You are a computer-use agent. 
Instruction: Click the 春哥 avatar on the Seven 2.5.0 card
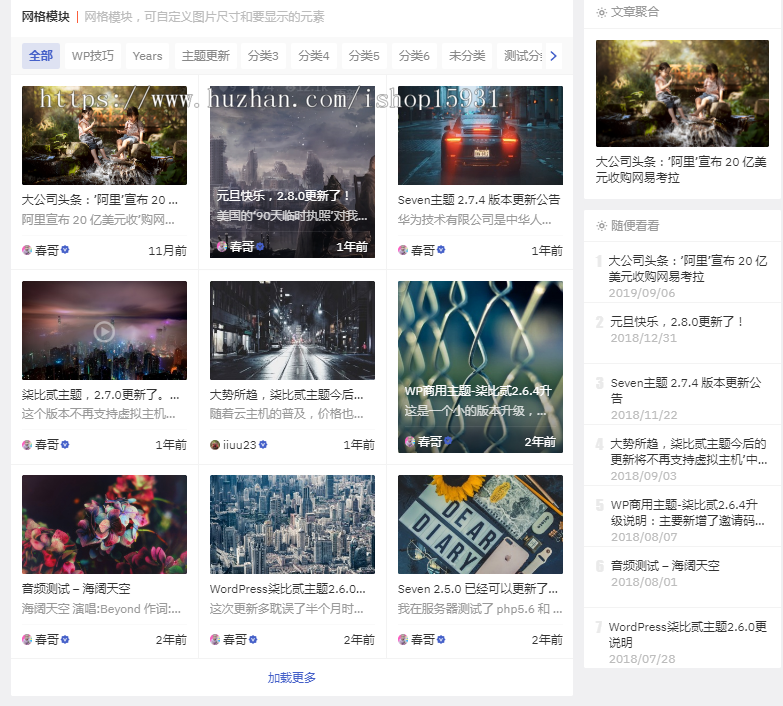[403, 640]
